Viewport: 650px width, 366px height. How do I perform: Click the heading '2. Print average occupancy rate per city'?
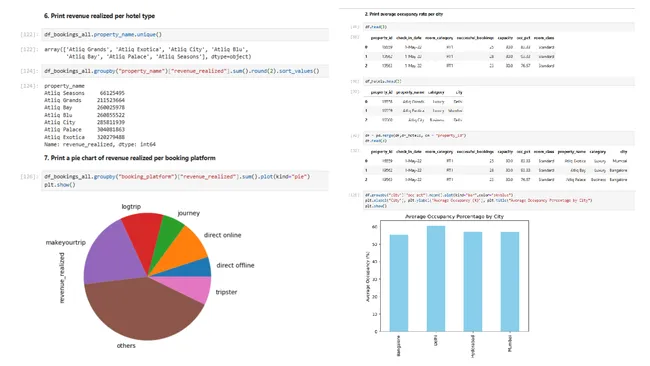404,14
